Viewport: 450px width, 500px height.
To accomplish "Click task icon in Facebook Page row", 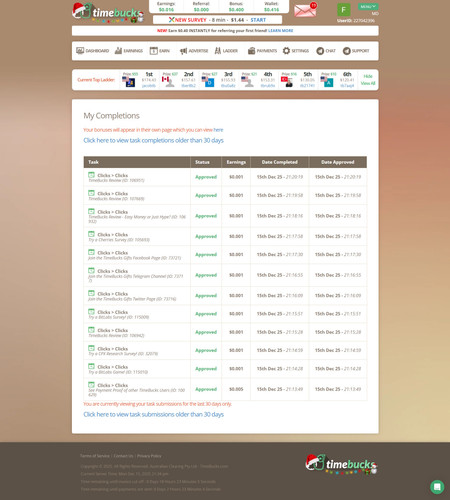I will point(91,252).
